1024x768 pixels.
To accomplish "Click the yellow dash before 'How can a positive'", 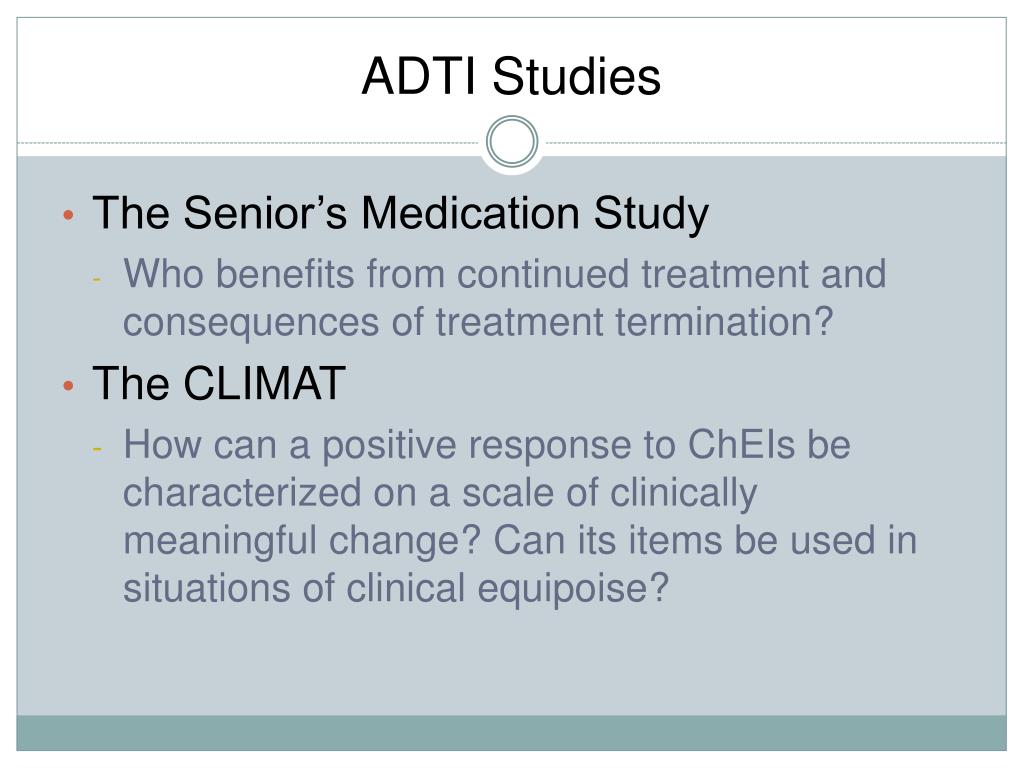I will pos(97,449).
